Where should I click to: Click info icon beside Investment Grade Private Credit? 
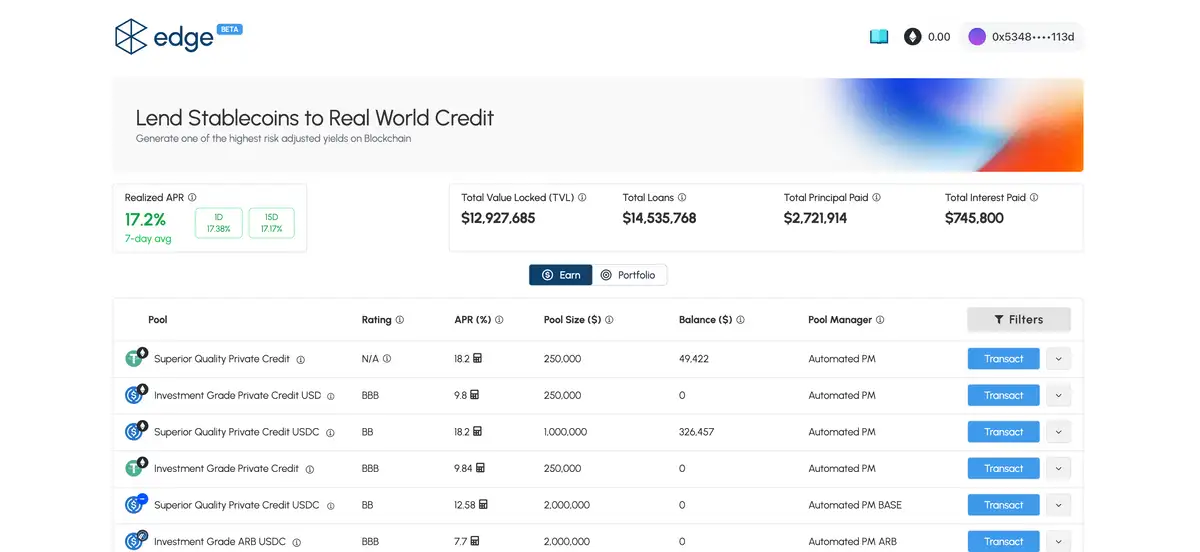tap(309, 469)
